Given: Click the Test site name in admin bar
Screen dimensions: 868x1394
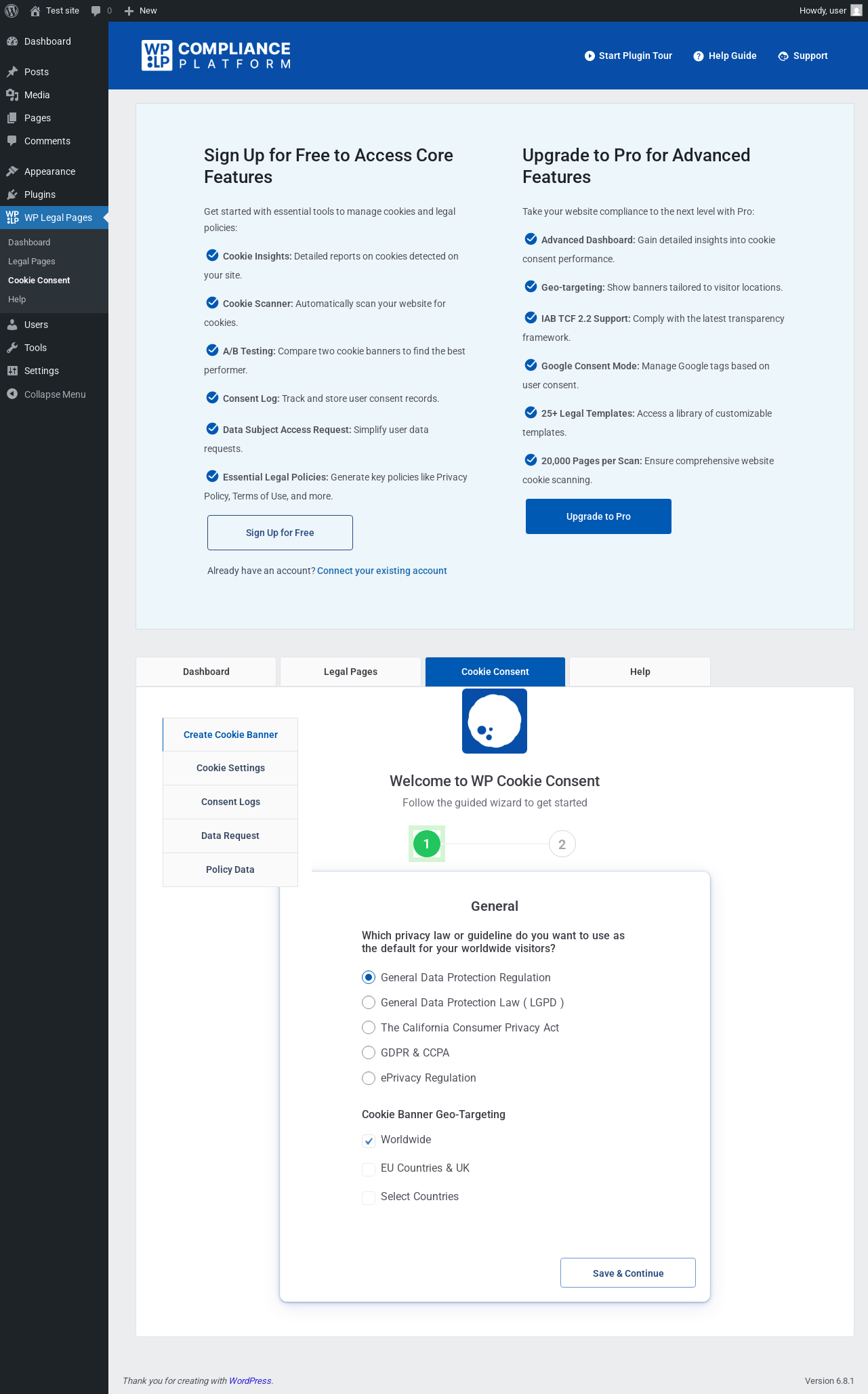Looking at the screenshot, I should [x=62, y=11].
